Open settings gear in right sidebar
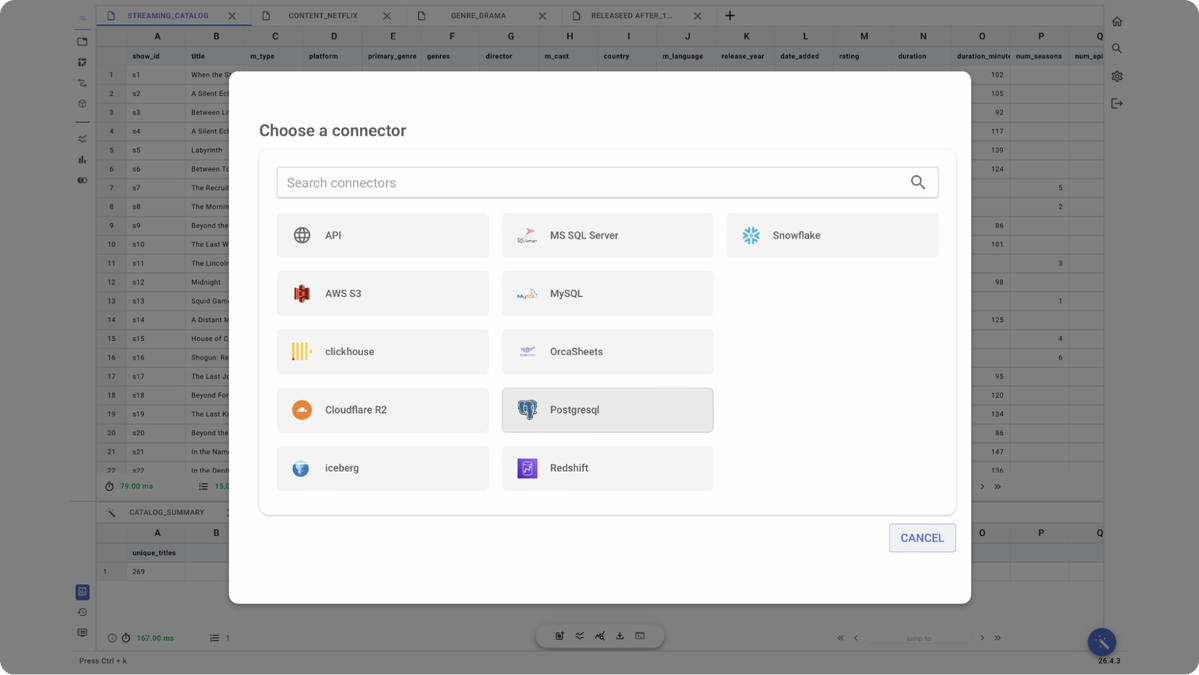The height and width of the screenshot is (675, 1199). (1117, 76)
